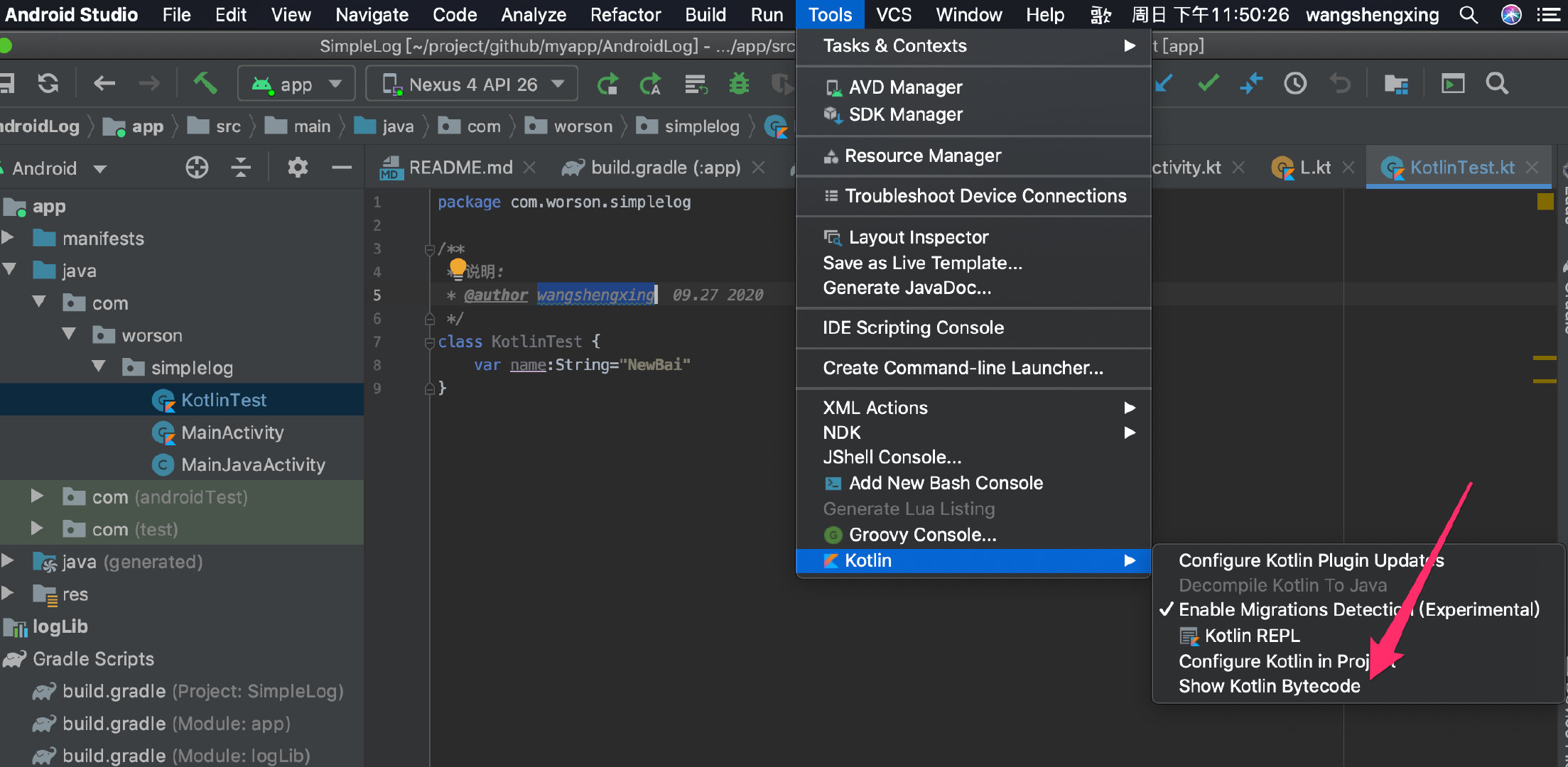Viewport: 1568px width, 767px height.
Task: Click Select Opened File crosshair icon
Action: [197, 168]
